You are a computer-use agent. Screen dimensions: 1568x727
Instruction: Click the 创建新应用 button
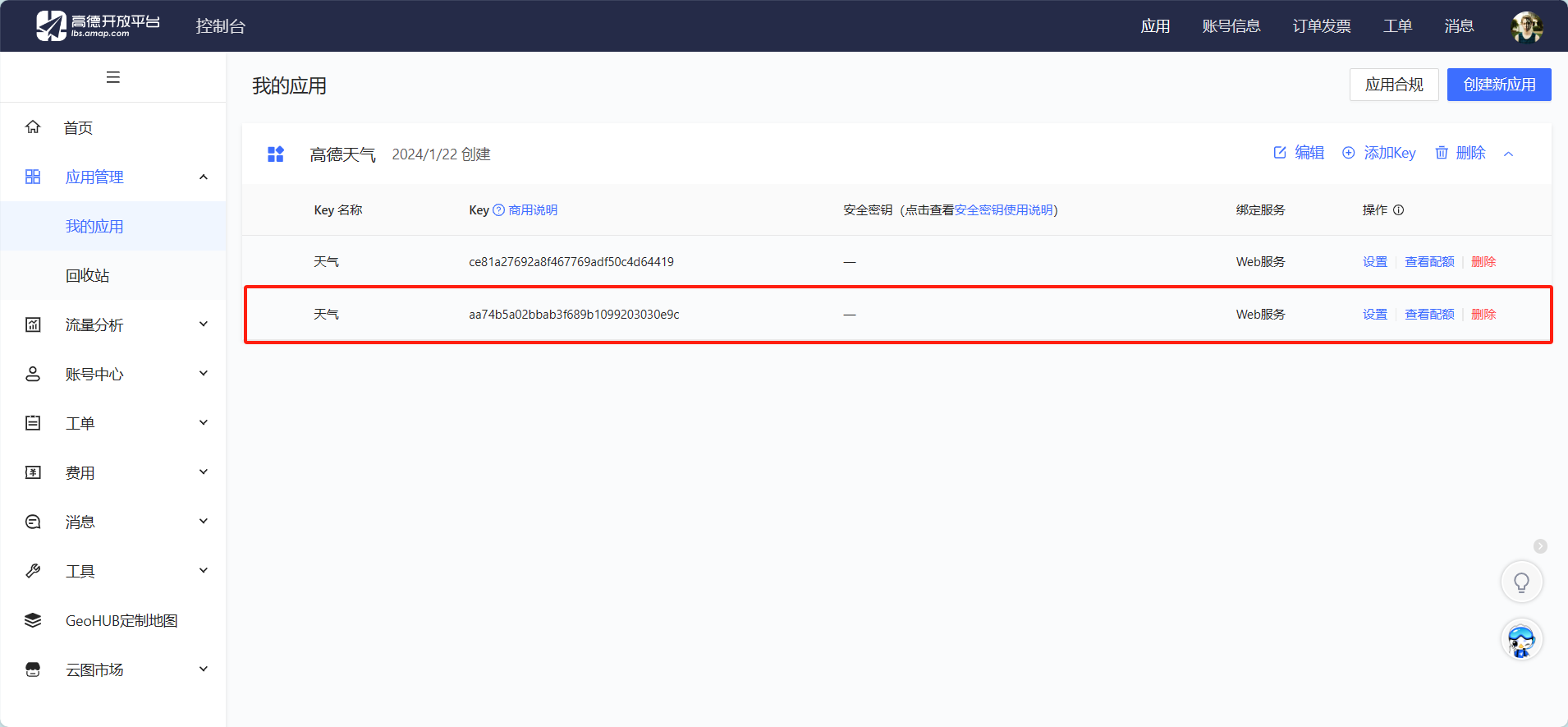tap(1499, 85)
